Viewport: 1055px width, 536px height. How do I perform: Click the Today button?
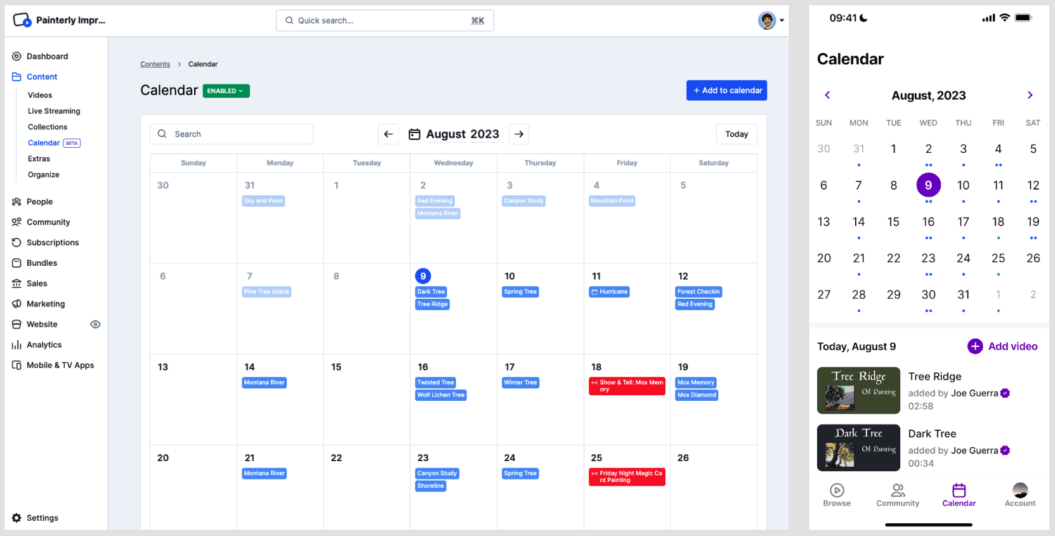click(x=737, y=134)
